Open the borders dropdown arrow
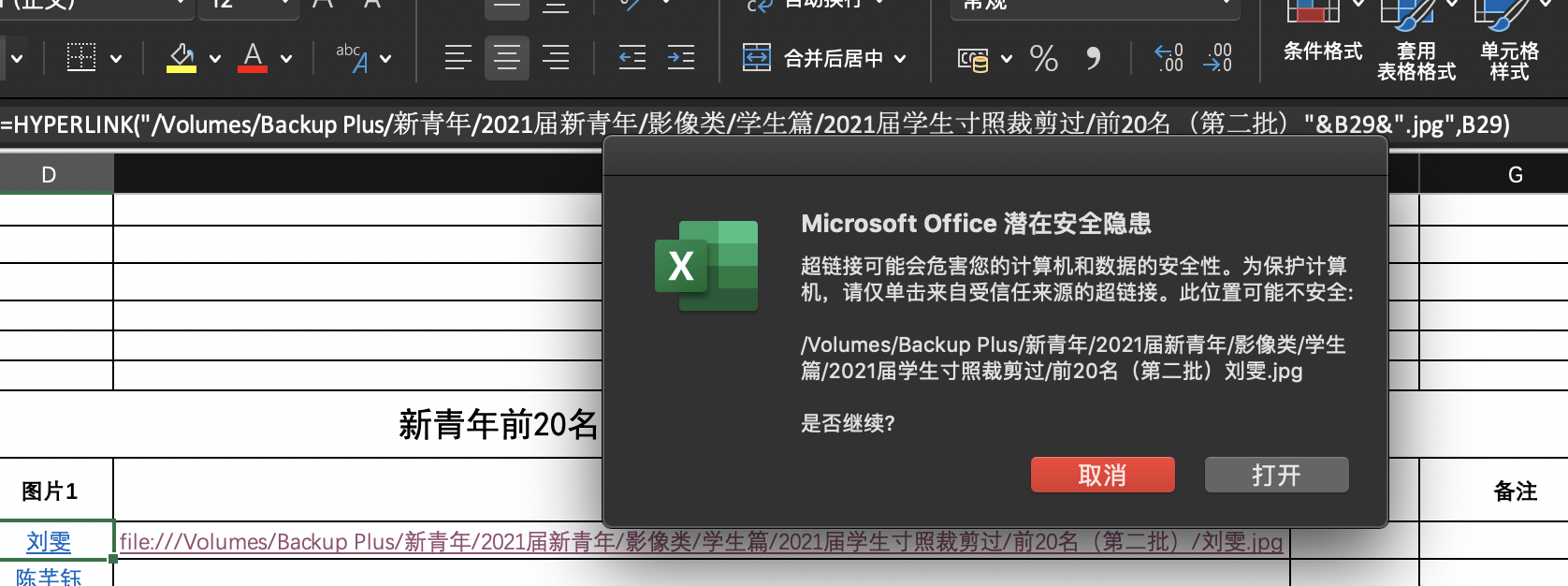The image size is (1568, 586). coord(116,59)
